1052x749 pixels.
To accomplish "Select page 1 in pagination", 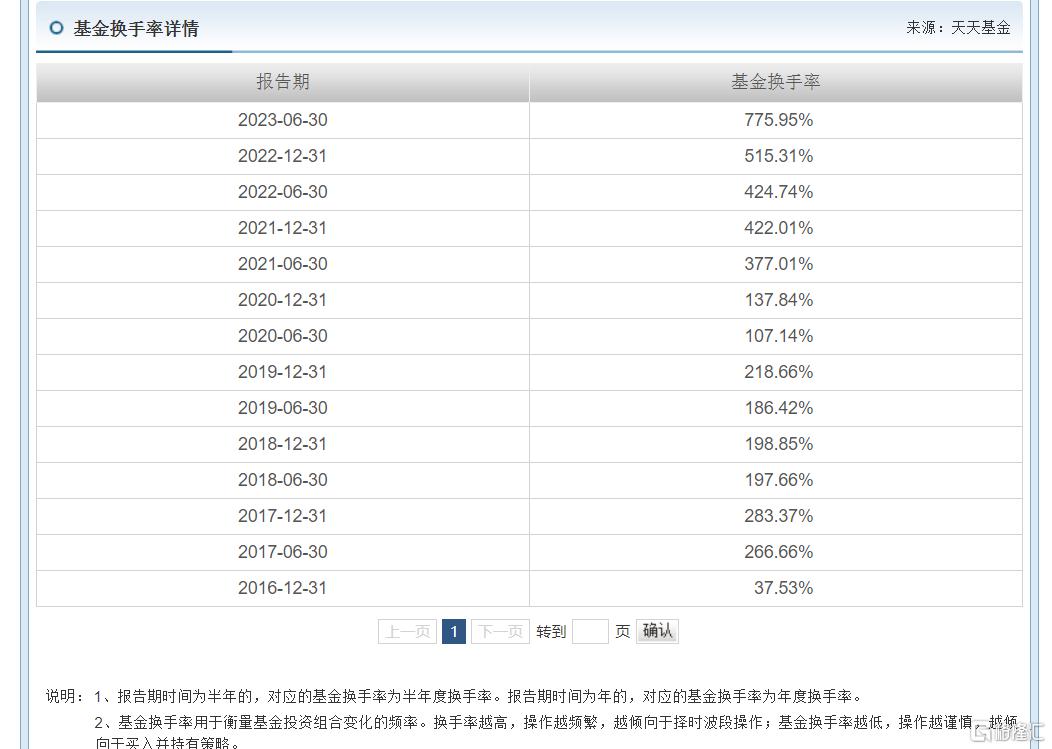I will (454, 632).
